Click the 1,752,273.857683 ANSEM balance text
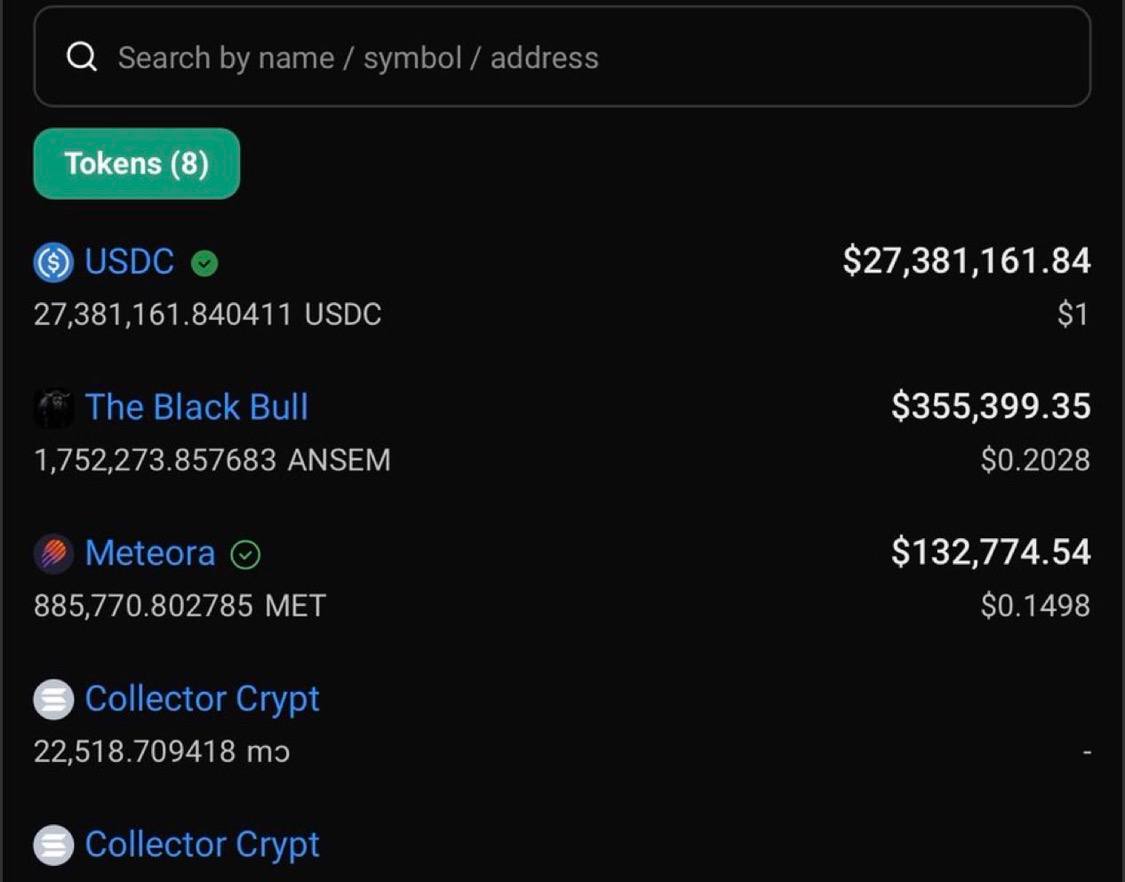 [212, 460]
